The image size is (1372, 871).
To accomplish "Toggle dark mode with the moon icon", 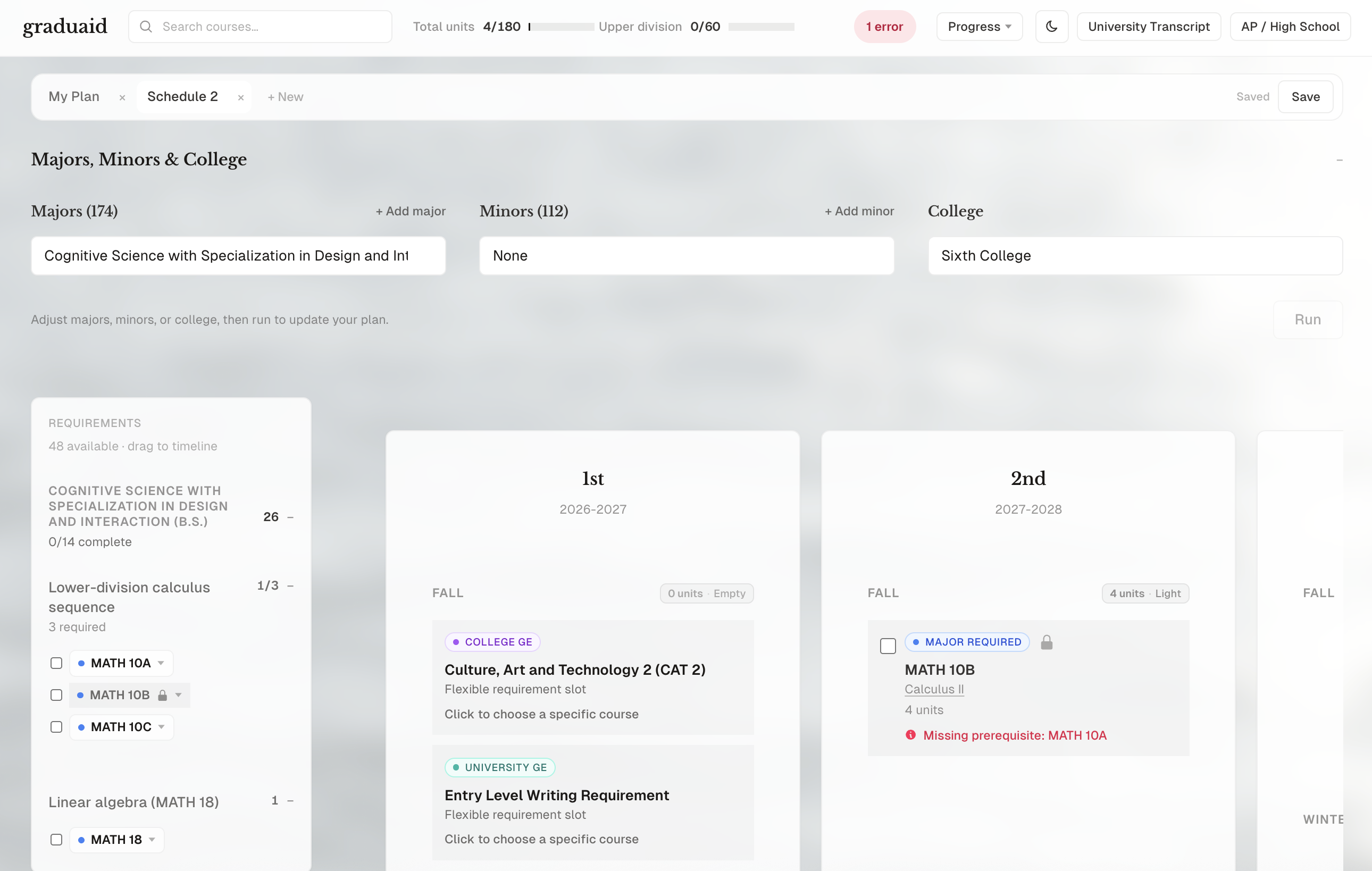I will coord(1051,27).
